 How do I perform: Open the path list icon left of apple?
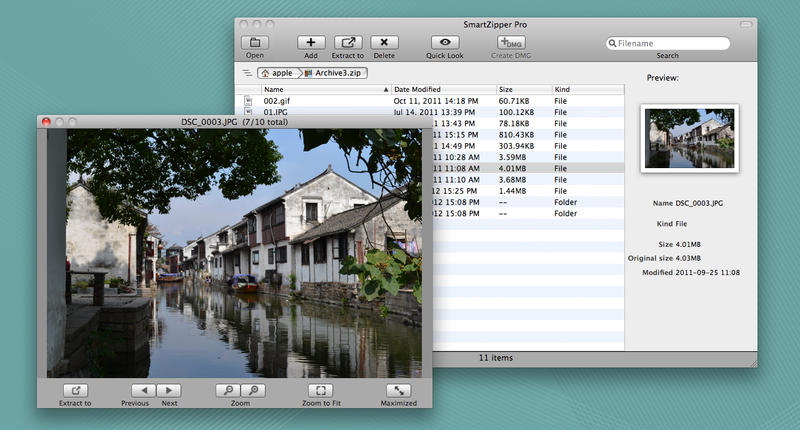click(x=247, y=73)
